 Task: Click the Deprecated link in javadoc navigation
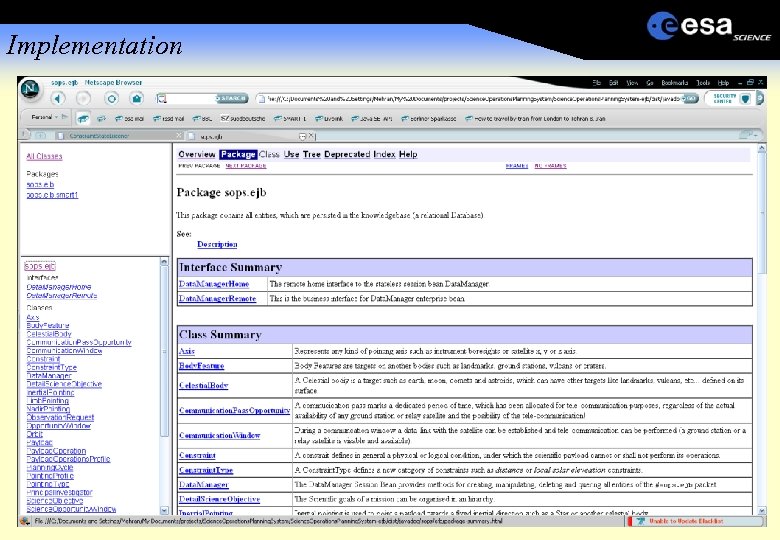(347, 155)
